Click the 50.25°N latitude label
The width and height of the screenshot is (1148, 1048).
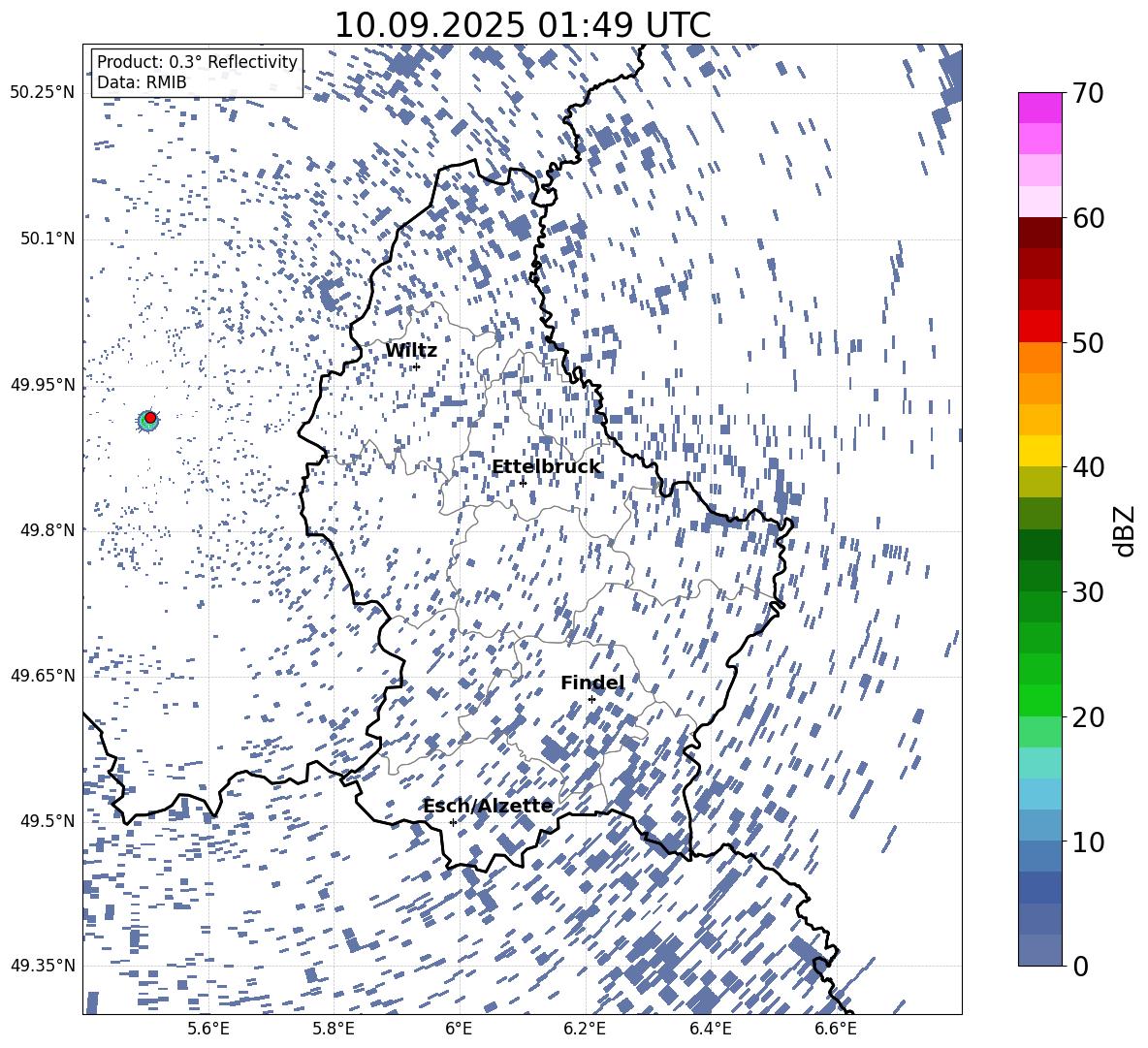(43, 93)
